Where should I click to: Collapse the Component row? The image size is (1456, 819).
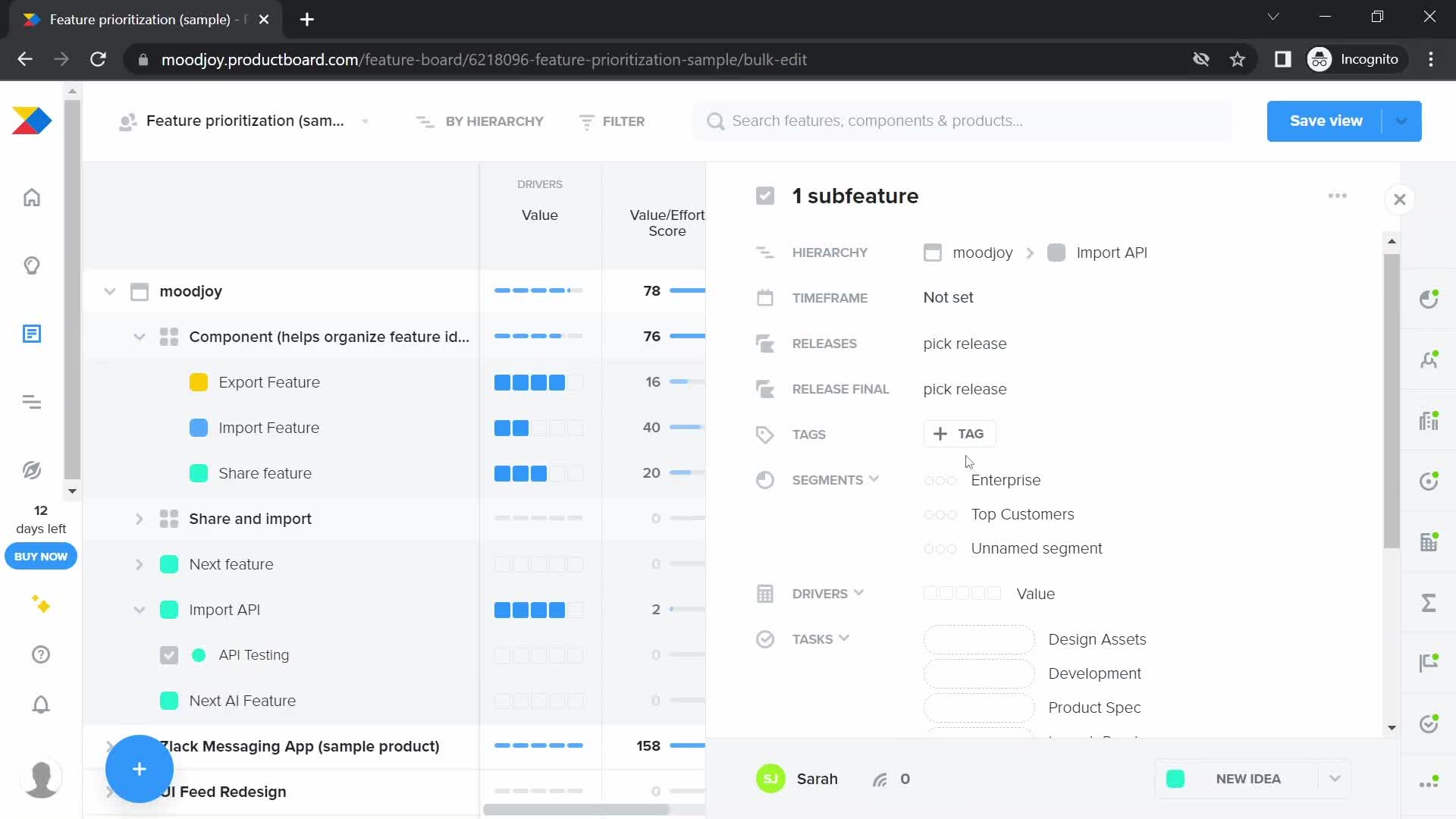[x=139, y=337]
